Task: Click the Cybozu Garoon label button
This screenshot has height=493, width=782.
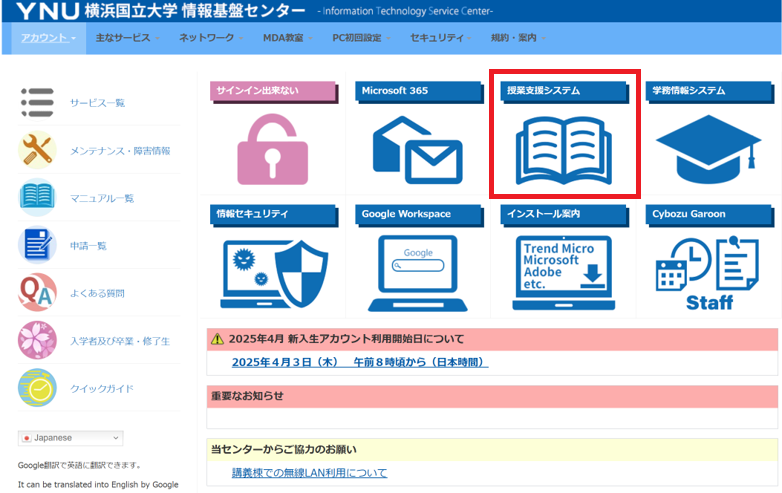Action: pos(709,214)
